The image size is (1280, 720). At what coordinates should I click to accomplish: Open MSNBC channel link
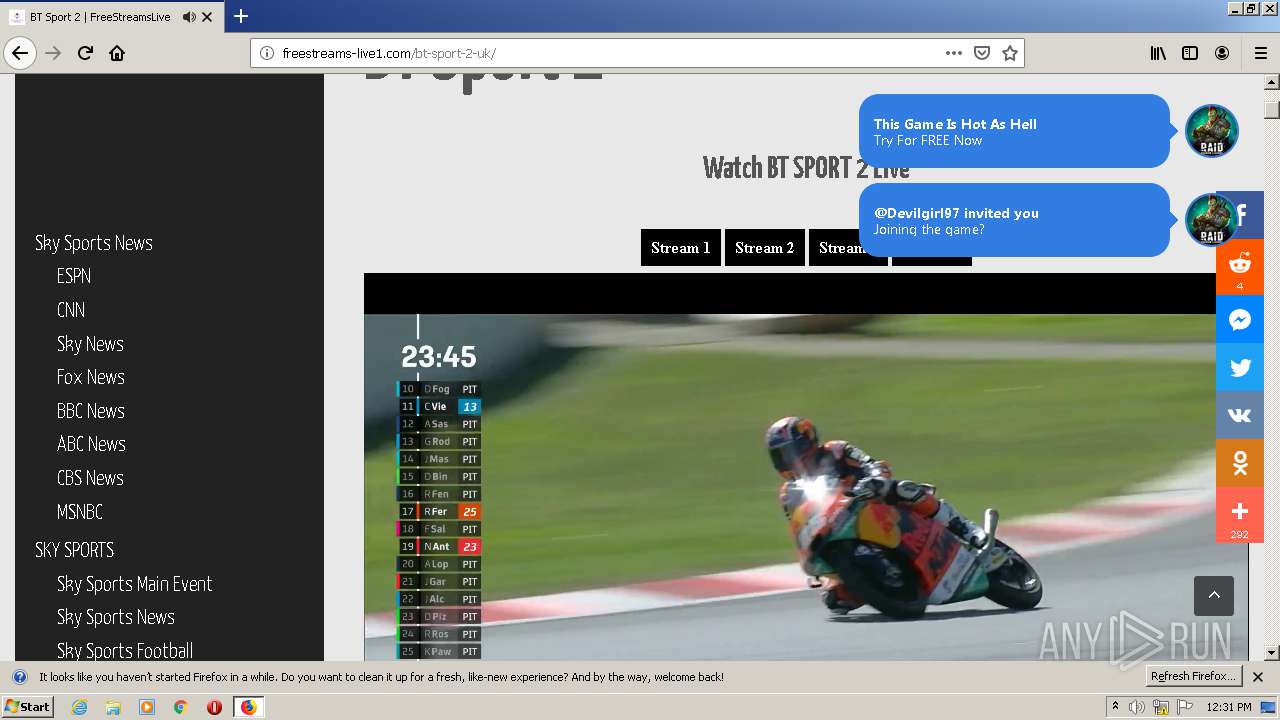(x=80, y=512)
